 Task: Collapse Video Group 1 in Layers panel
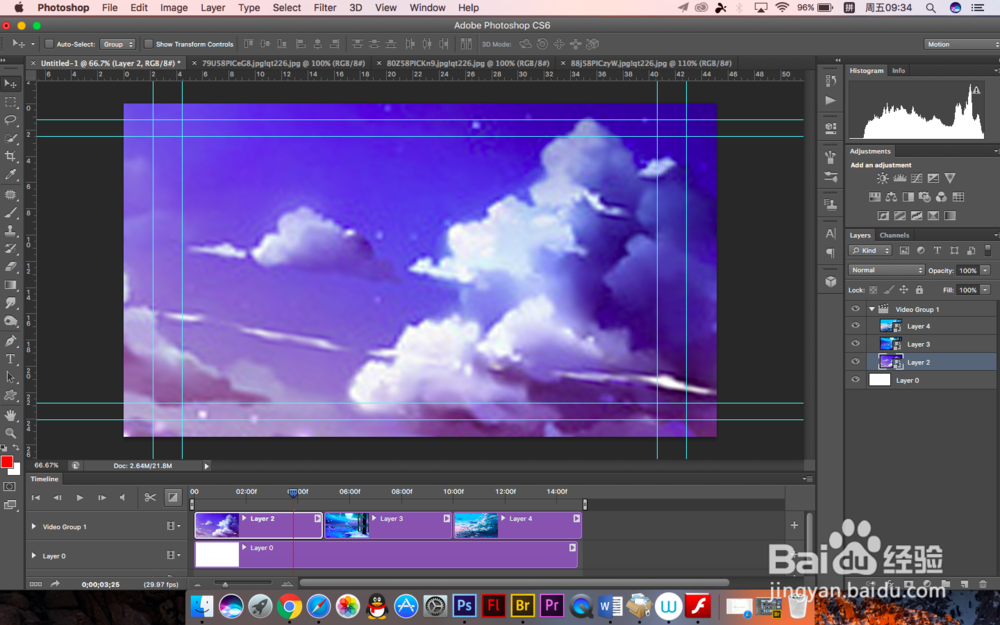pyautogui.click(x=872, y=309)
